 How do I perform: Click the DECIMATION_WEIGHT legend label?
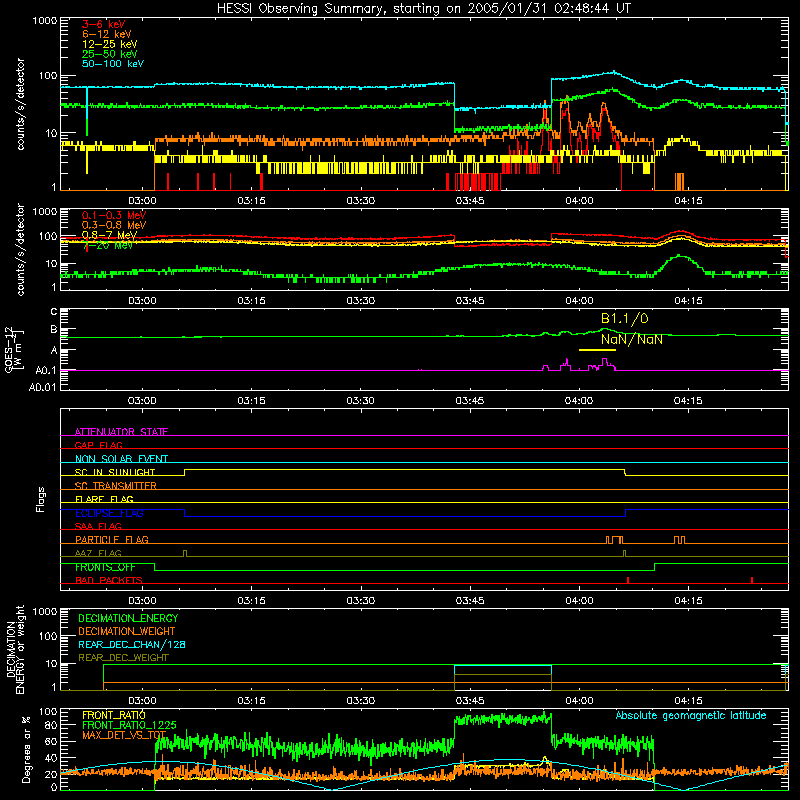pos(127,631)
